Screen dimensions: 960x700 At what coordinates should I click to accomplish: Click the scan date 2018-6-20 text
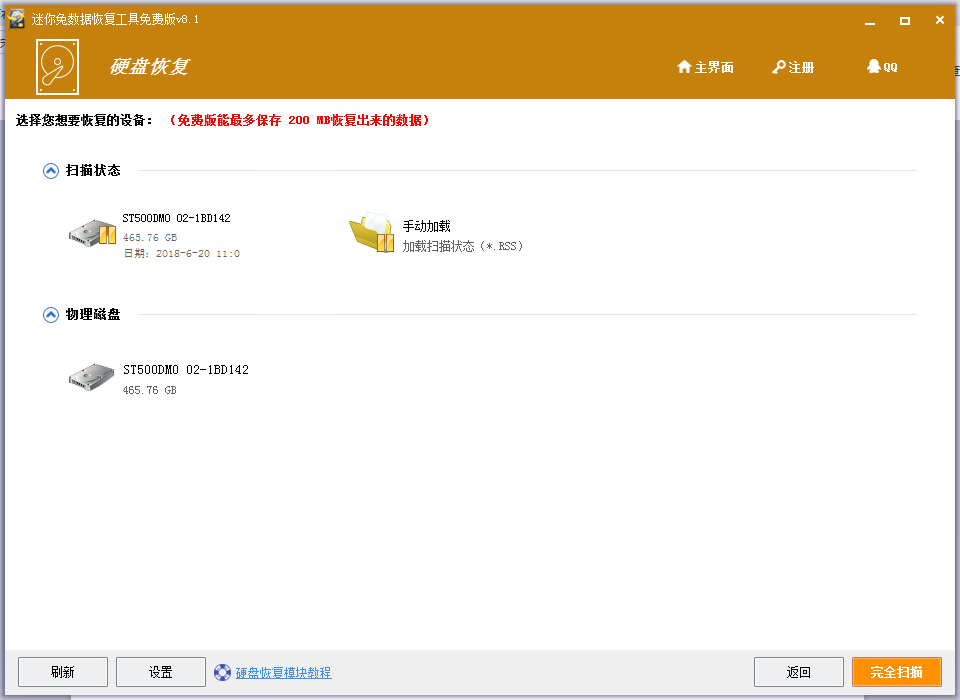click(x=182, y=254)
